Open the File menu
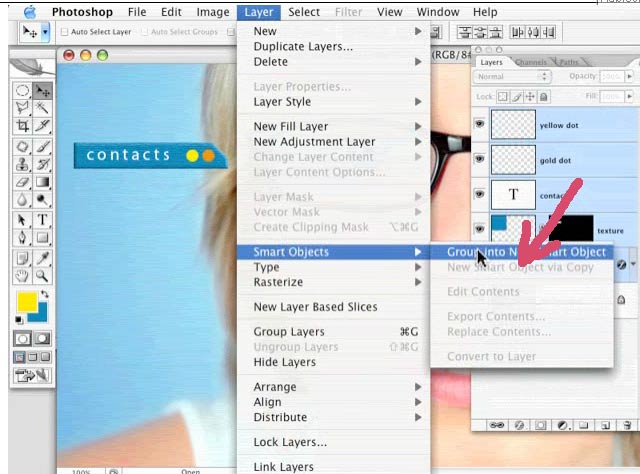This screenshot has height=474, width=640. (137, 12)
